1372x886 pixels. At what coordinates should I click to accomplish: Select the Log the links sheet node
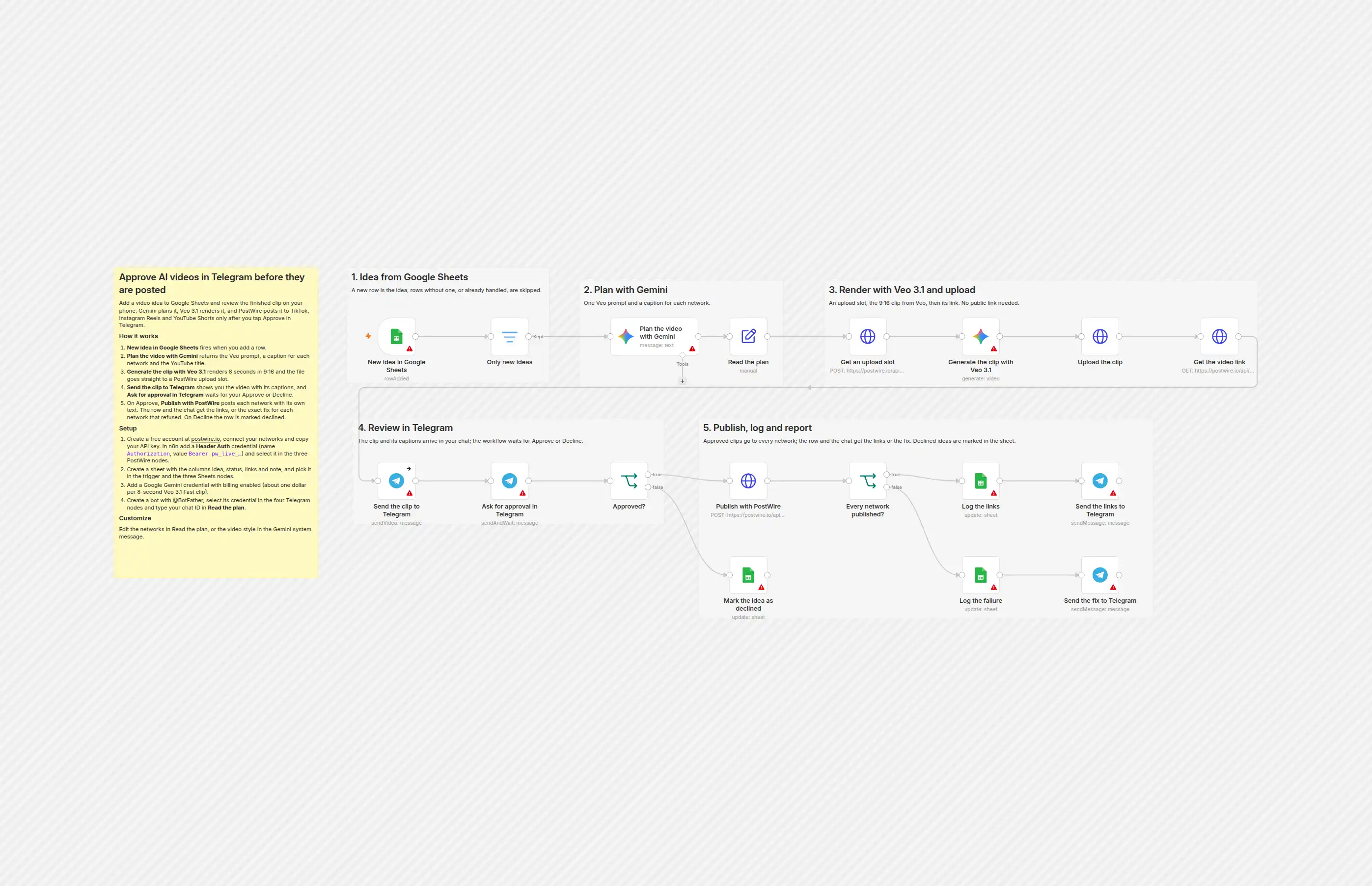click(981, 481)
